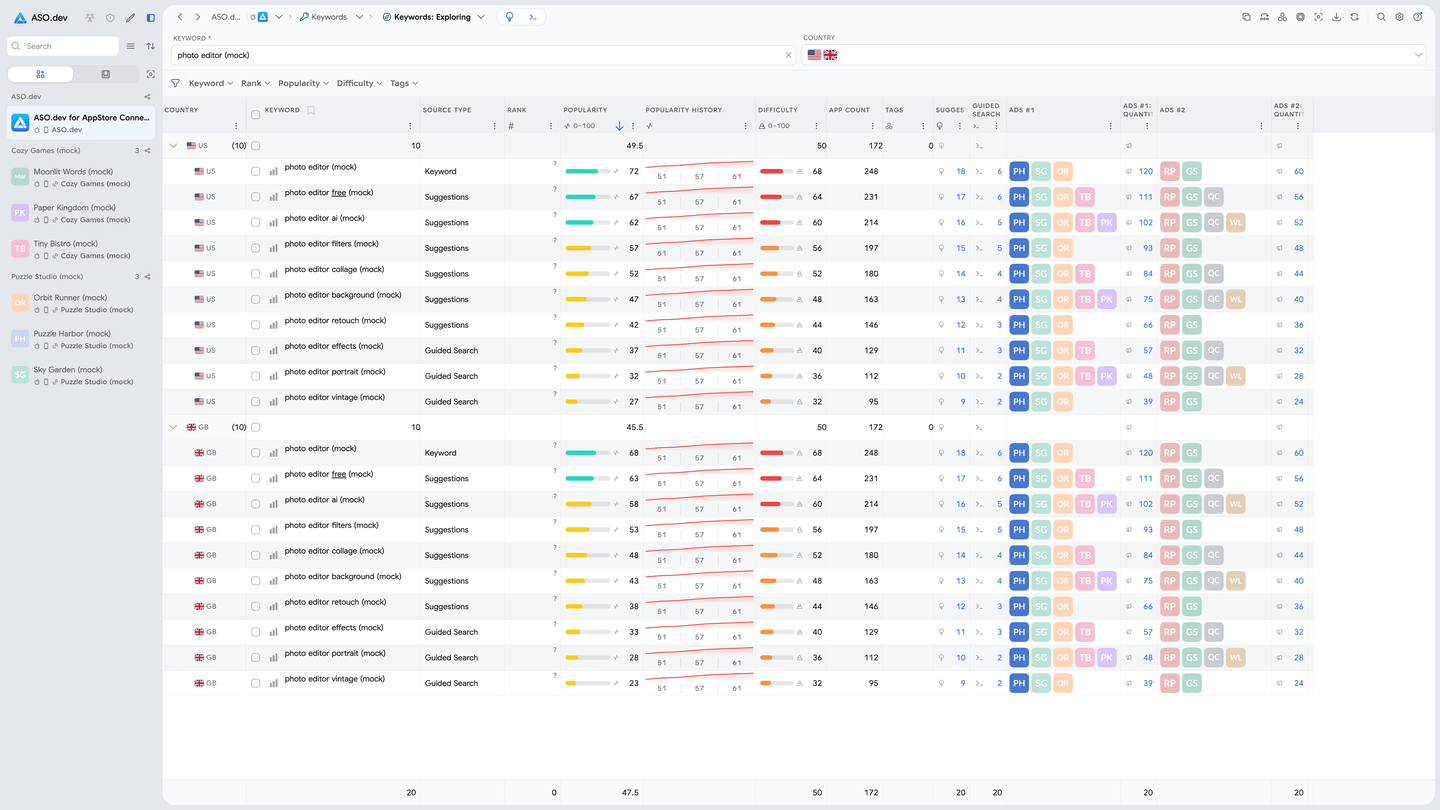This screenshot has width=1440, height=810.
Task: Select Orbit Runner (mock) app
Action: coord(80,303)
